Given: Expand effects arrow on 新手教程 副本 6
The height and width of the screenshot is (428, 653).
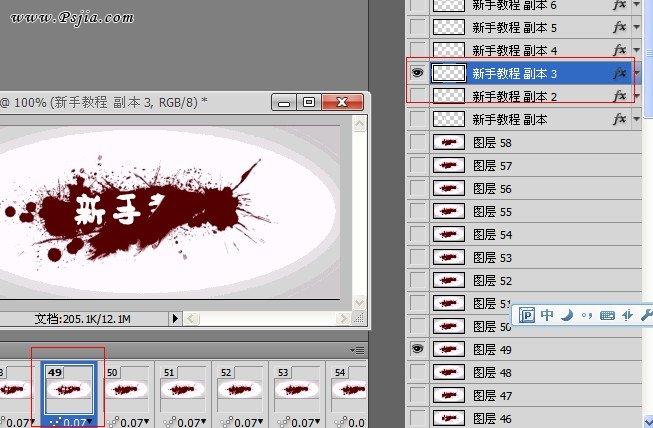Looking at the screenshot, I should click(x=636, y=5).
